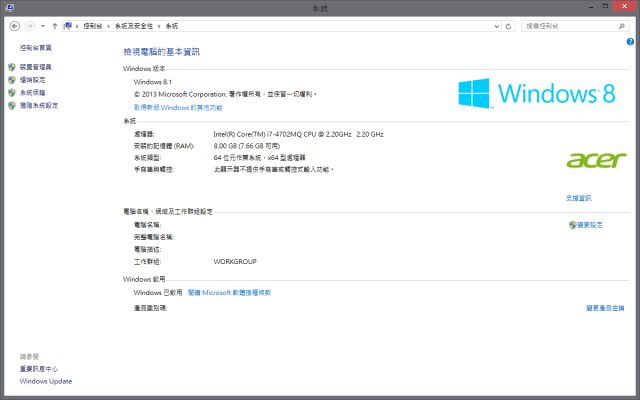Maximize the 系統 window
The width and height of the screenshot is (640, 400).
(x=605, y=6)
